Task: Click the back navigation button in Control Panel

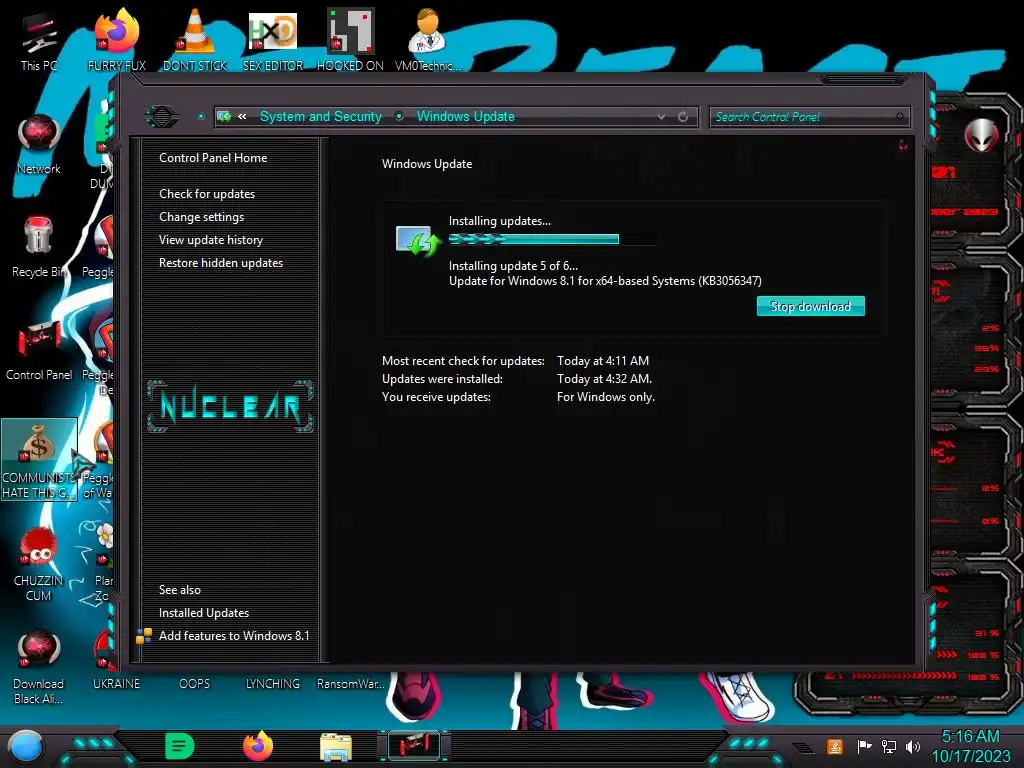Action: coord(161,117)
